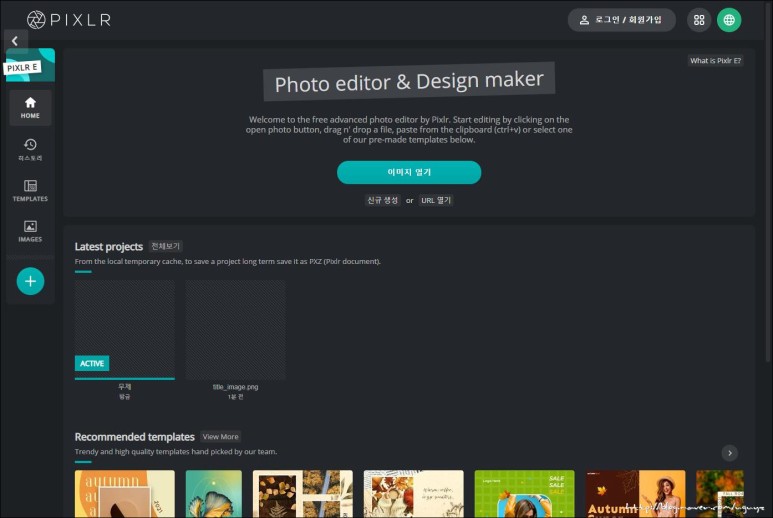The height and width of the screenshot is (518, 773).
Task: Open the login / sign-up button
Action: pyautogui.click(x=621, y=20)
